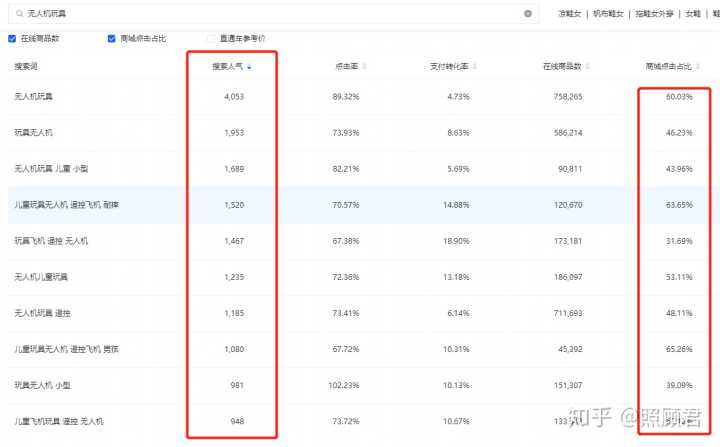Click click-rate value 82.21%
Image resolution: width=720 pixels, height=447 pixels.
point(346,169)
